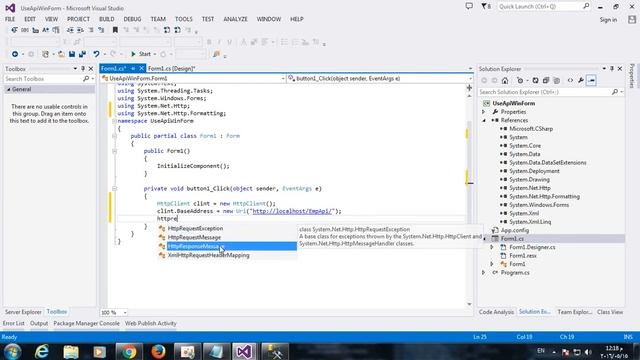Click the Open File folder icon
Screen dimensions: 640x360
(61, 54)
